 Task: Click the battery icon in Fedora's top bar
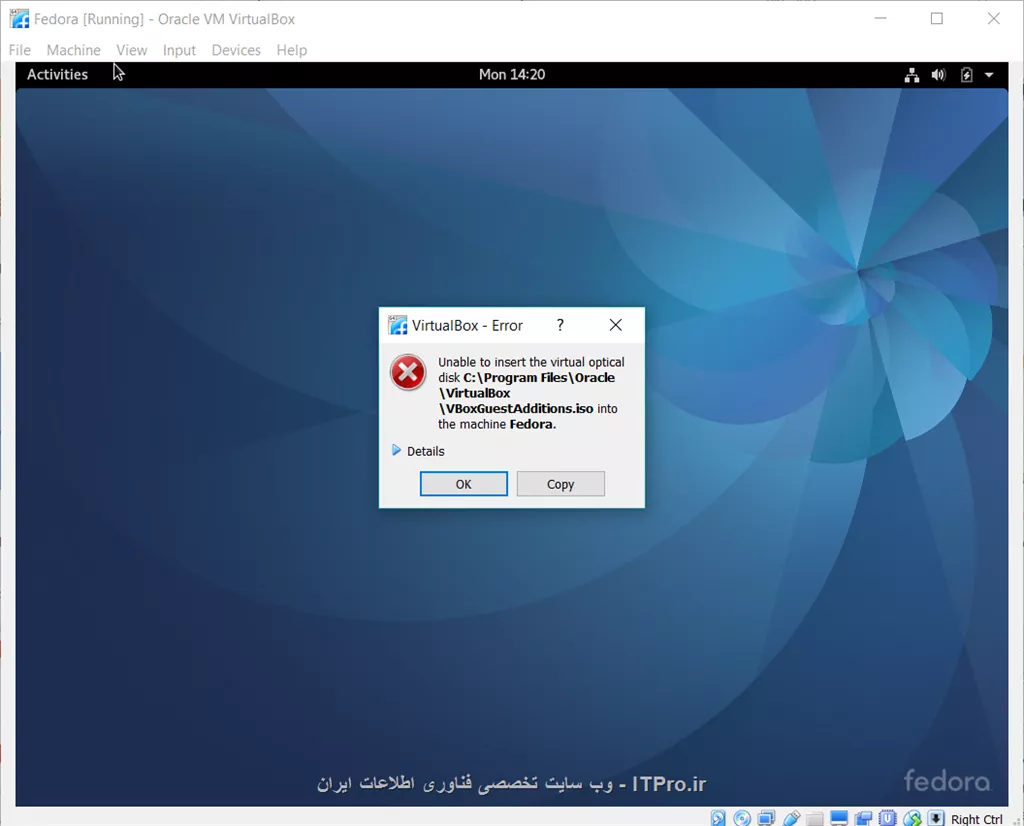(967, 75)
